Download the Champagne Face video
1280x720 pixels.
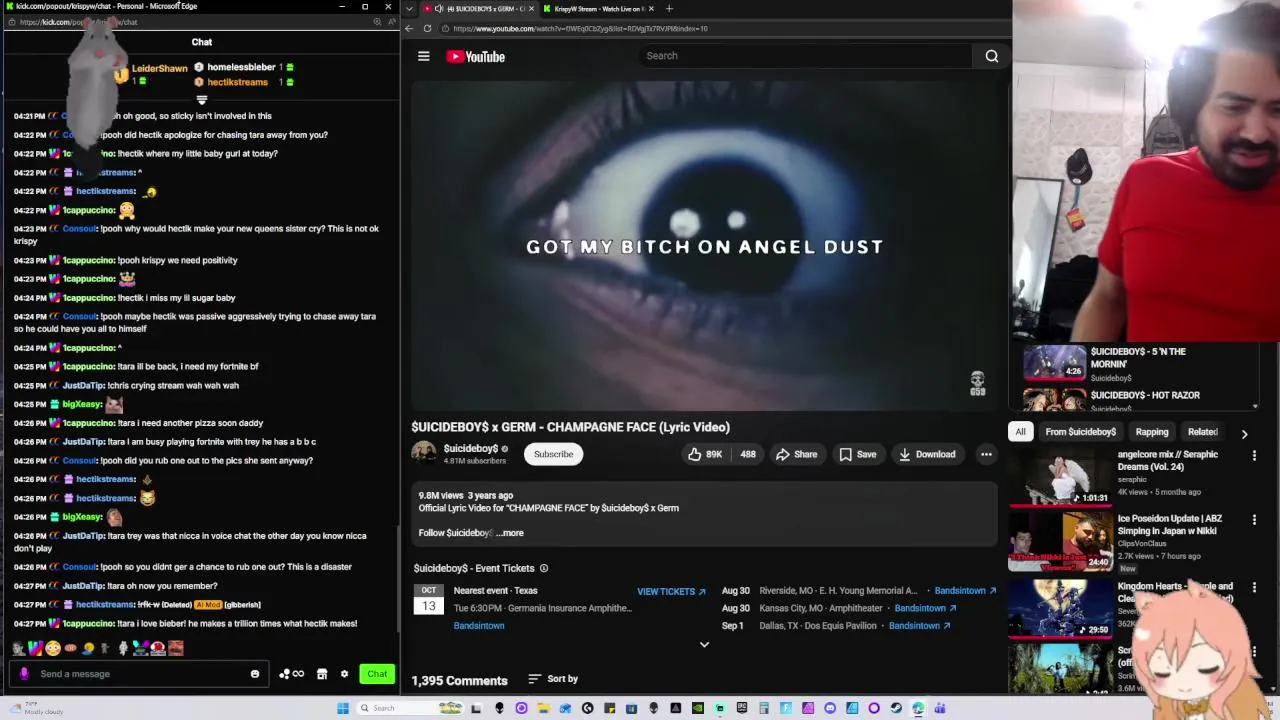[927, 454]
